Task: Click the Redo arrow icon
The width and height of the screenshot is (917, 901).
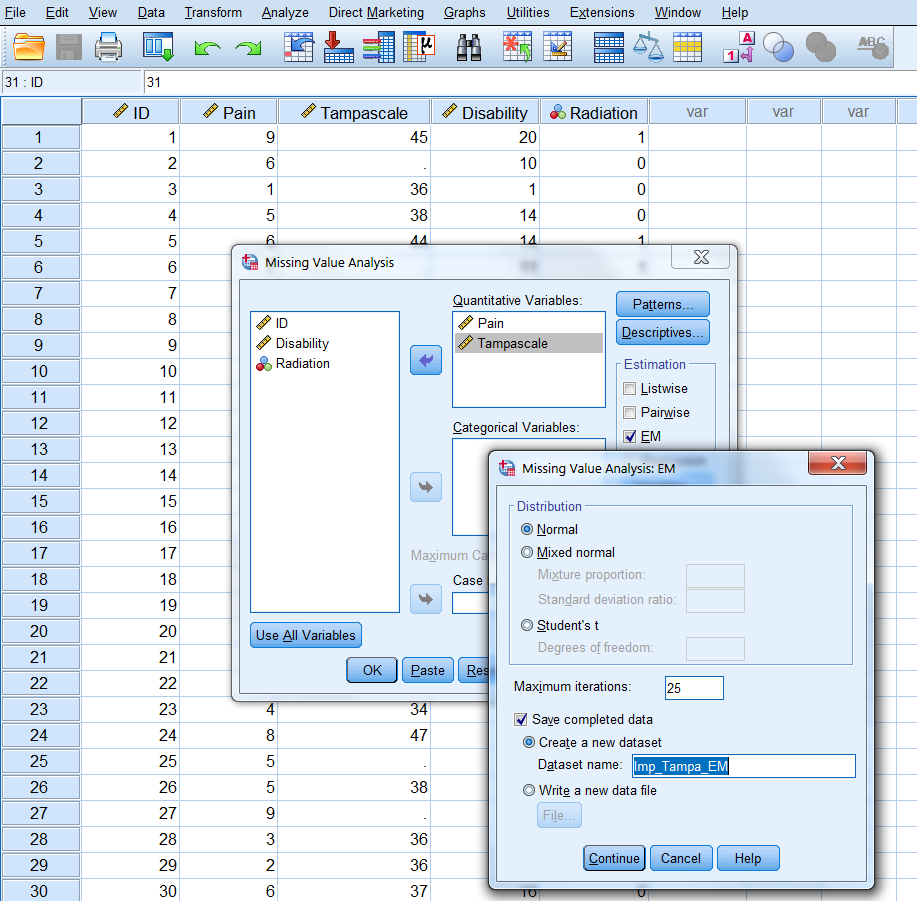Action: pos(248,47)
